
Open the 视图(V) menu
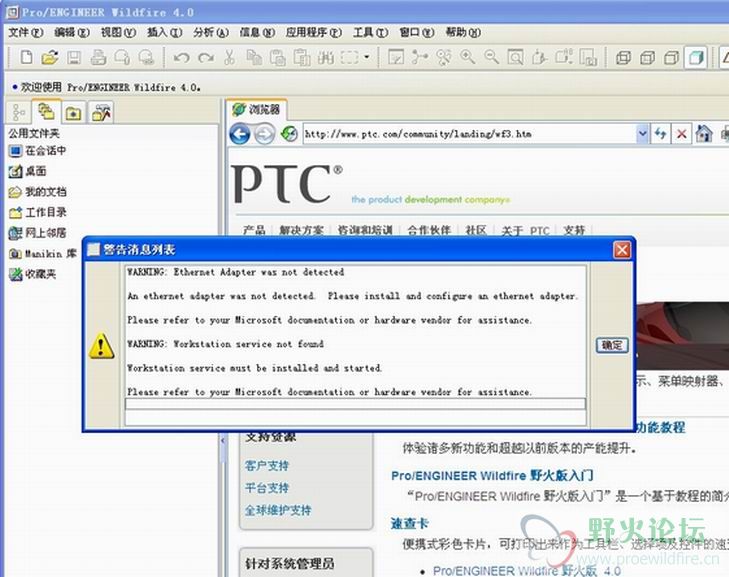tap(118, 32)
